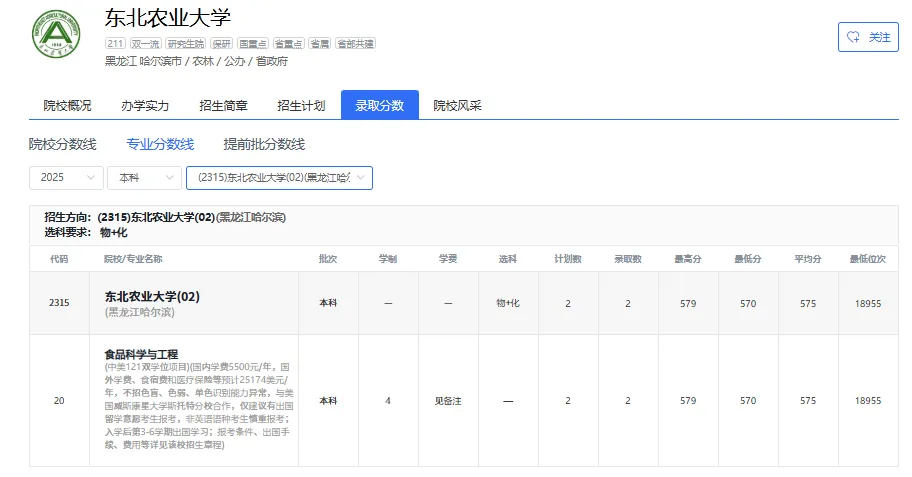Follow the university with 关注 button
The height and width of the screenshot is (477, 912).
(868, 37)
